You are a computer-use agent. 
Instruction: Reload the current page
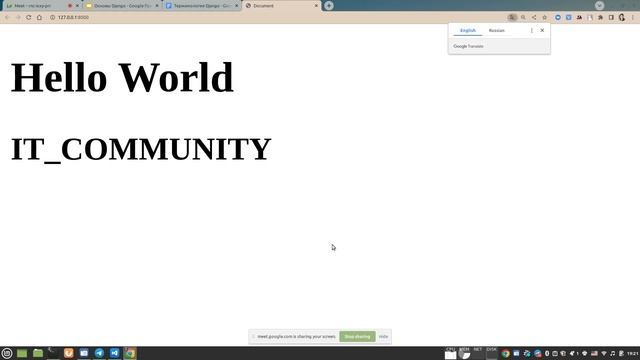[x=29, y=18]
